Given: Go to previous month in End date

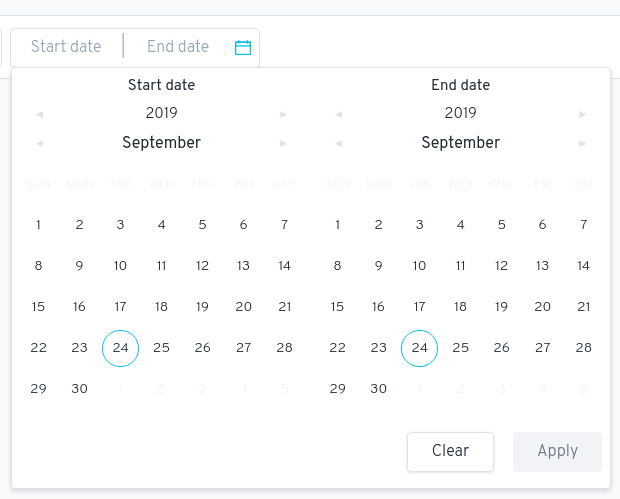Looking at the screenshot, I should [339, 143].
